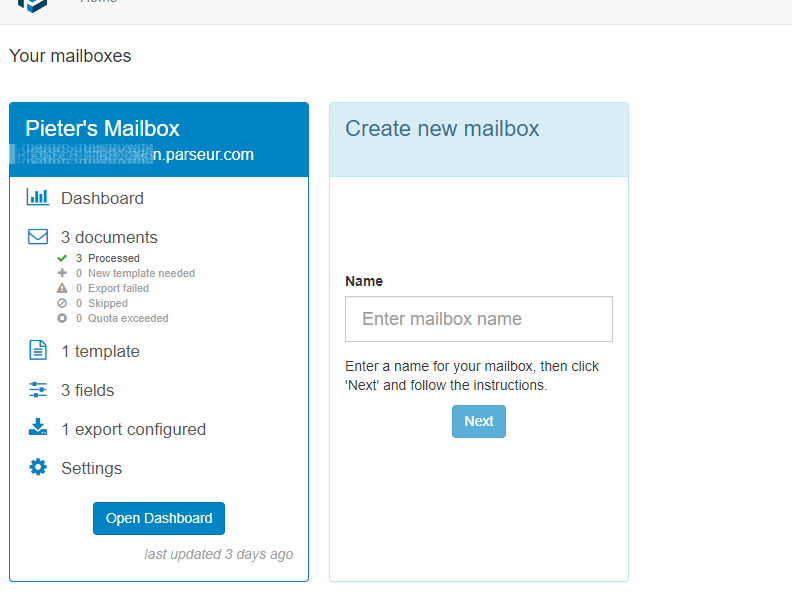Click the Your mailboxes heading
This screenshot has height=600, width=800.
[x=70, y=56]
